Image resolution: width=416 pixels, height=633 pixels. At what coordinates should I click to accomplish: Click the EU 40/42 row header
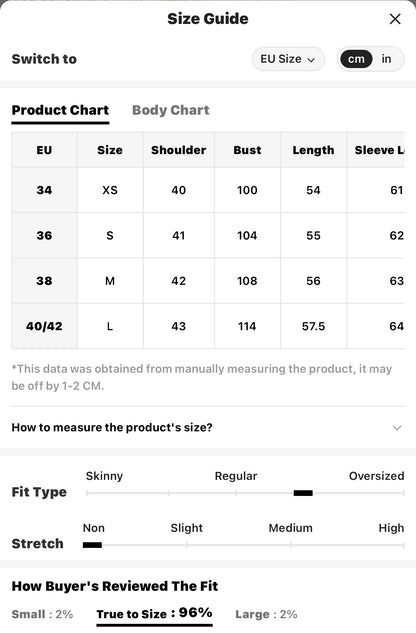click(44, 326)
